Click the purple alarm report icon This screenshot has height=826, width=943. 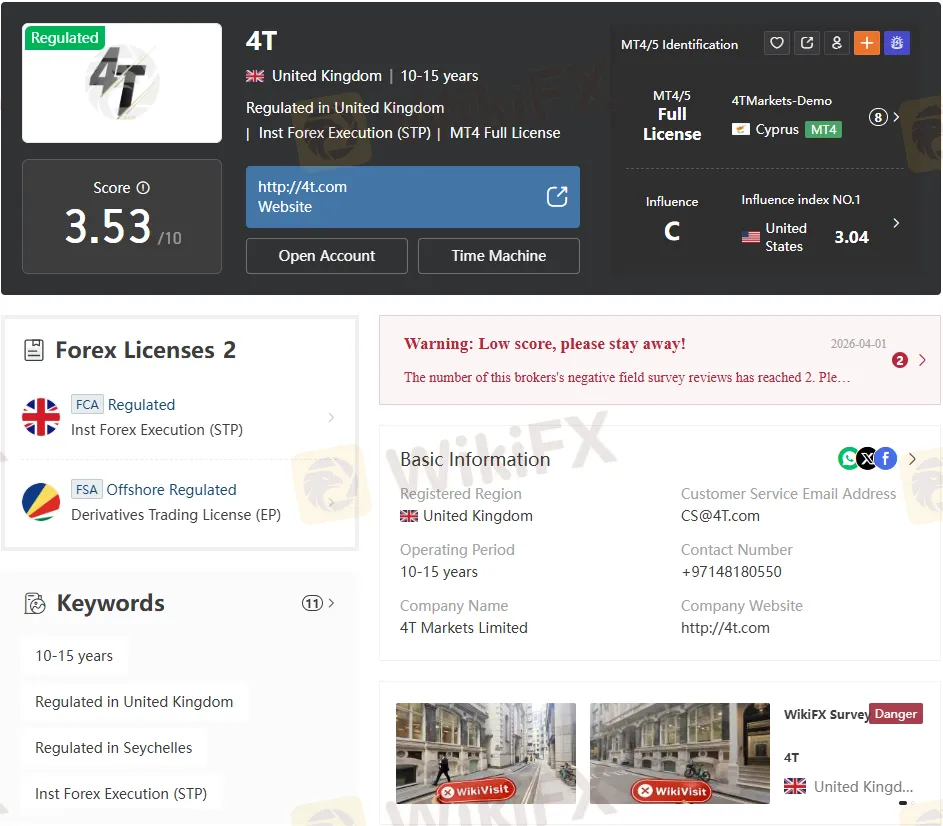[x=896, y=43]
